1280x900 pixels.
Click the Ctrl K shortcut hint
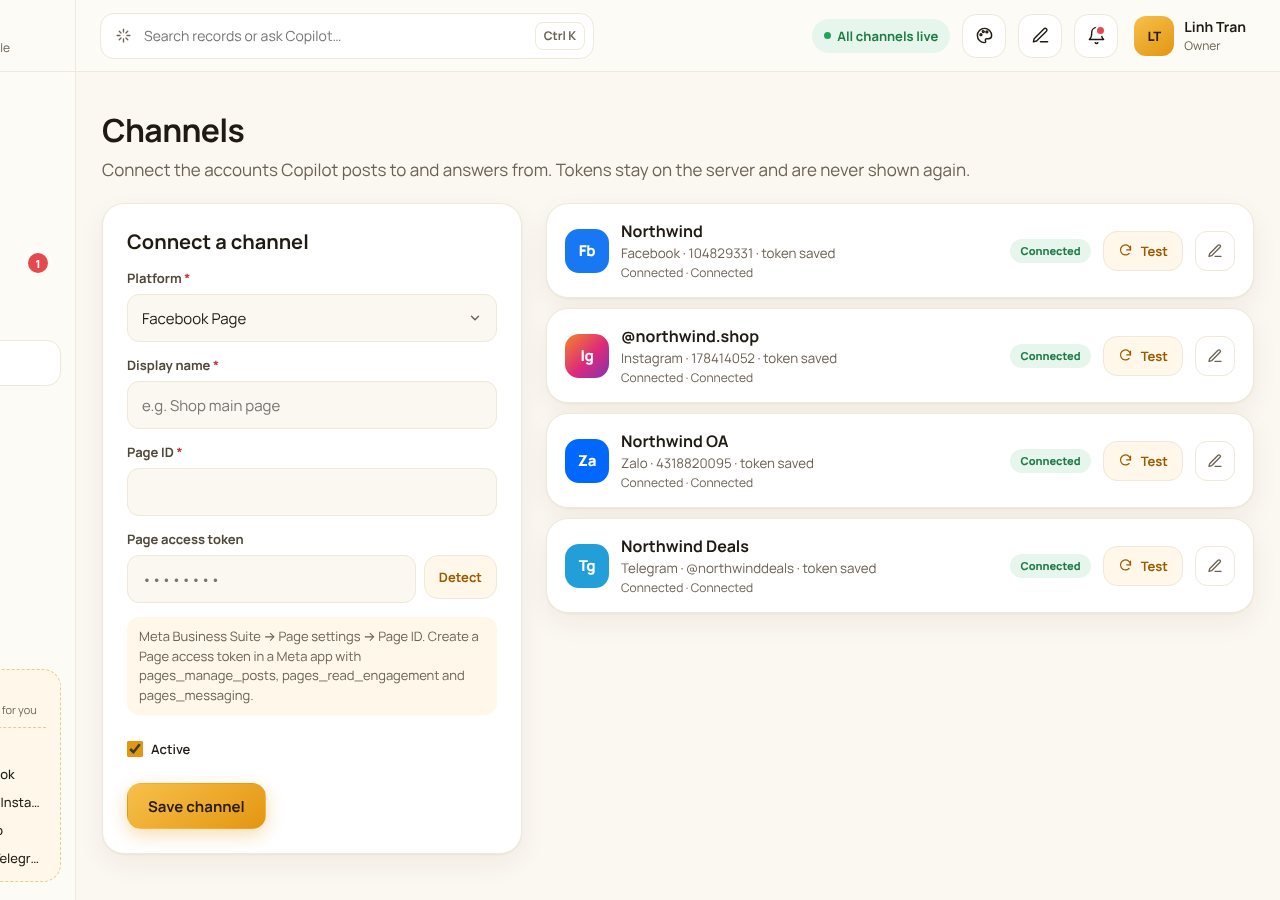tap(560, 36)
